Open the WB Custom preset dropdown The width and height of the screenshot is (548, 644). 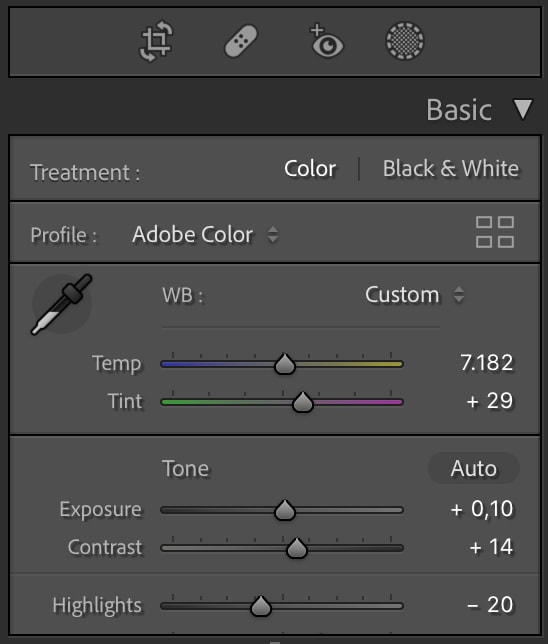pos(415,294)
